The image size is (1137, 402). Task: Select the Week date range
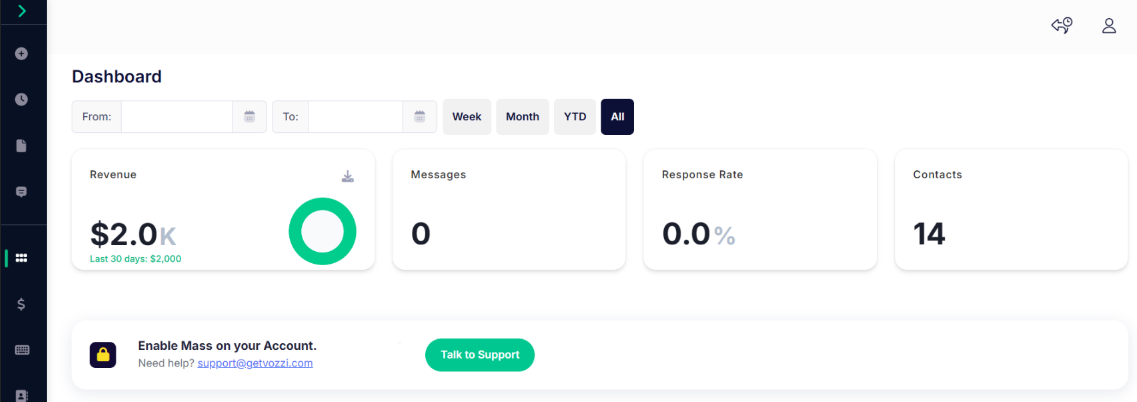pyautogui.click(x=467, y=117)
